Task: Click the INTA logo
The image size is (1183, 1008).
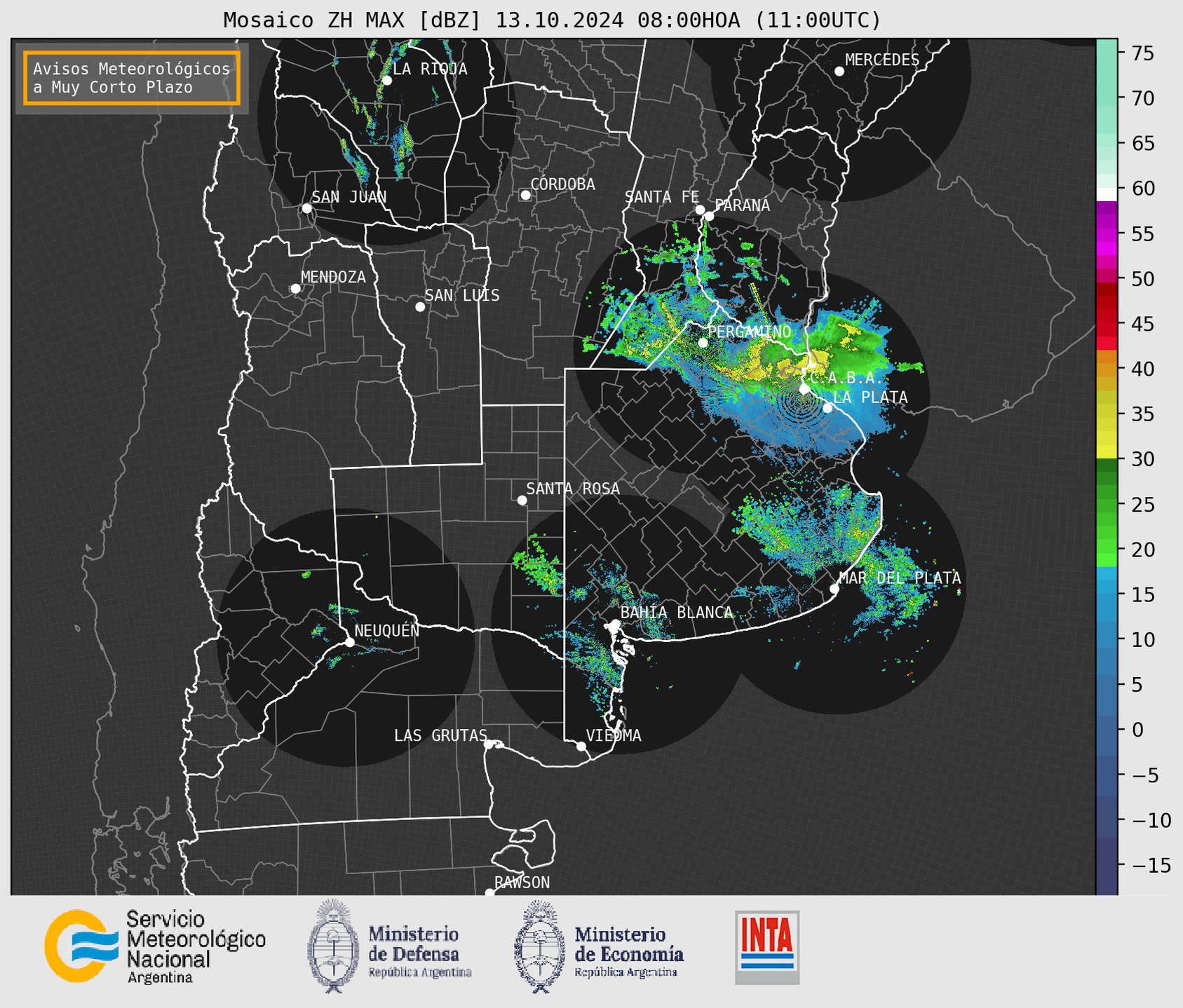Action: point(767,947)
